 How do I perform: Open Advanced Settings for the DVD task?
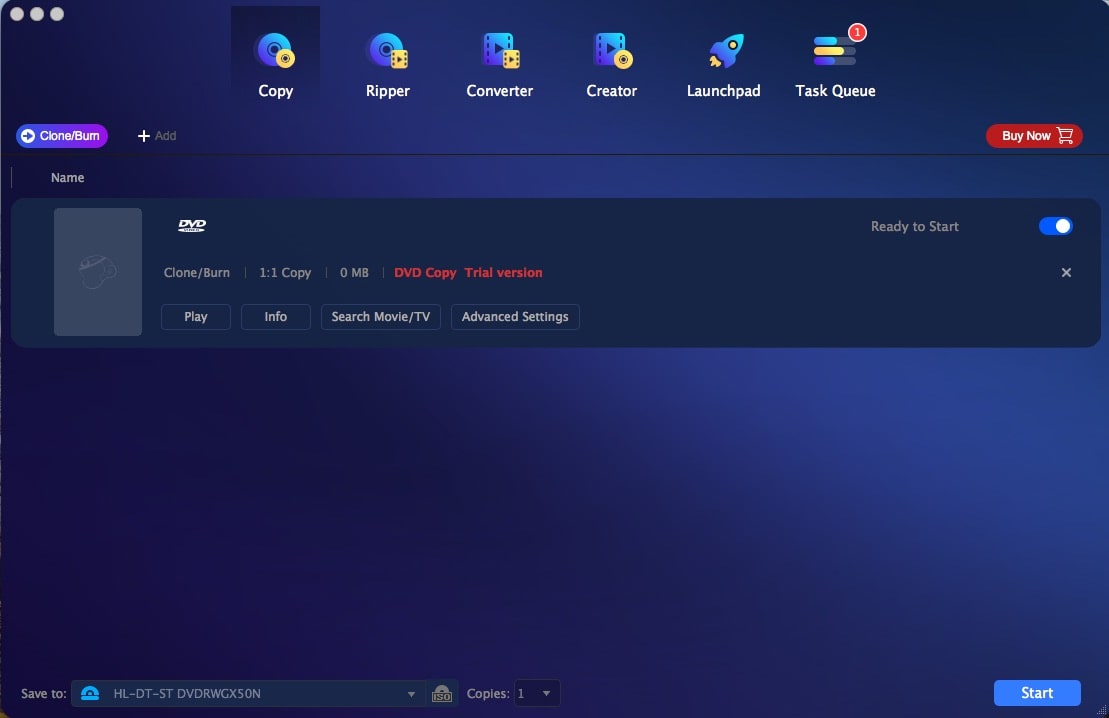tap(515, 317)
